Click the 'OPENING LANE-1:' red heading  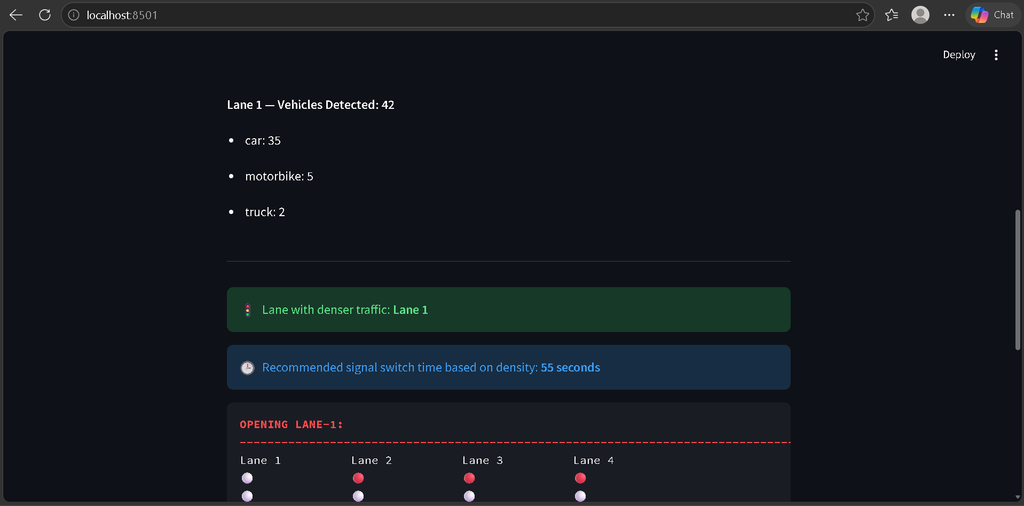(291, 424)
